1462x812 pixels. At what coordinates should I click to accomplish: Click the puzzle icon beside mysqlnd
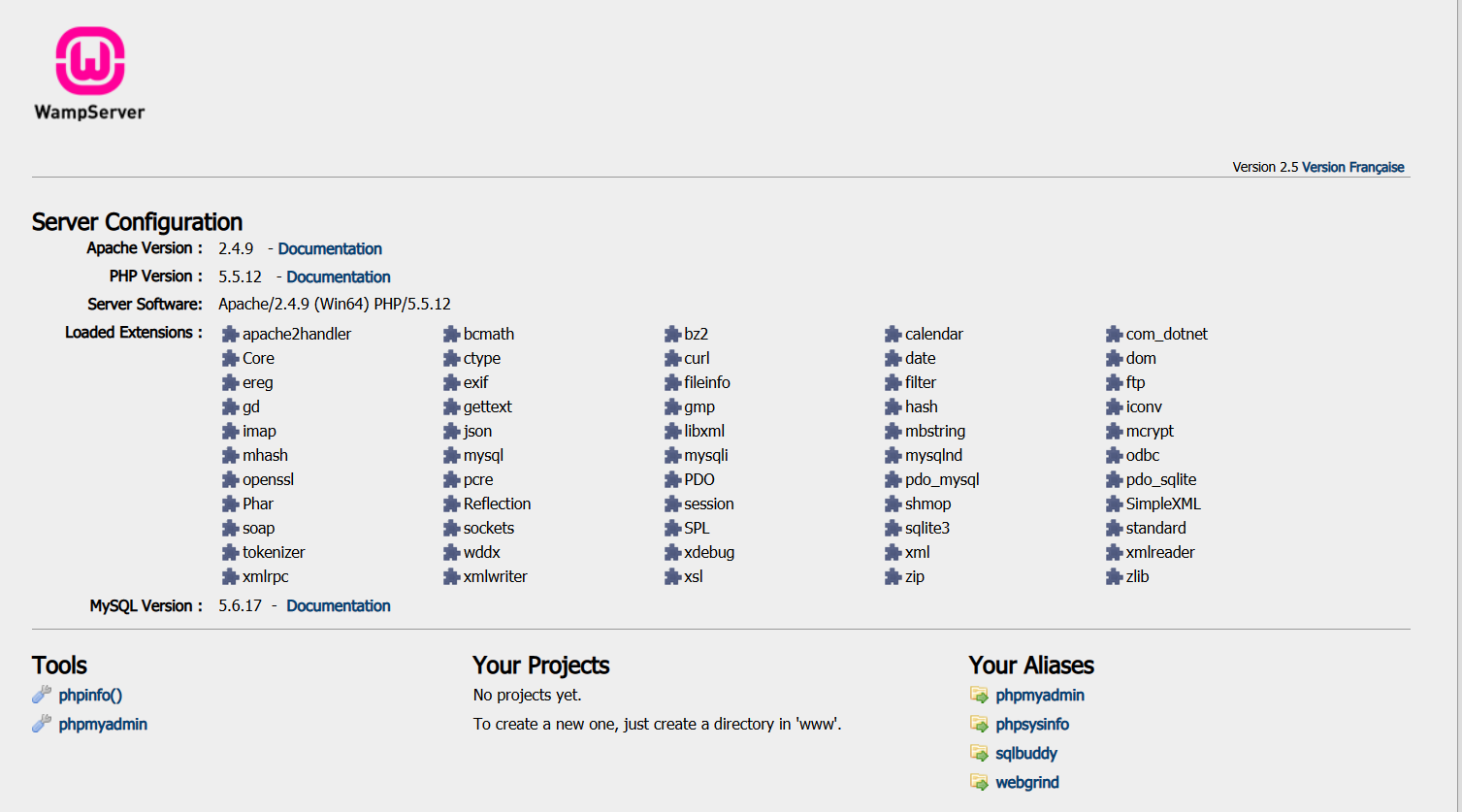pos(893,455)
